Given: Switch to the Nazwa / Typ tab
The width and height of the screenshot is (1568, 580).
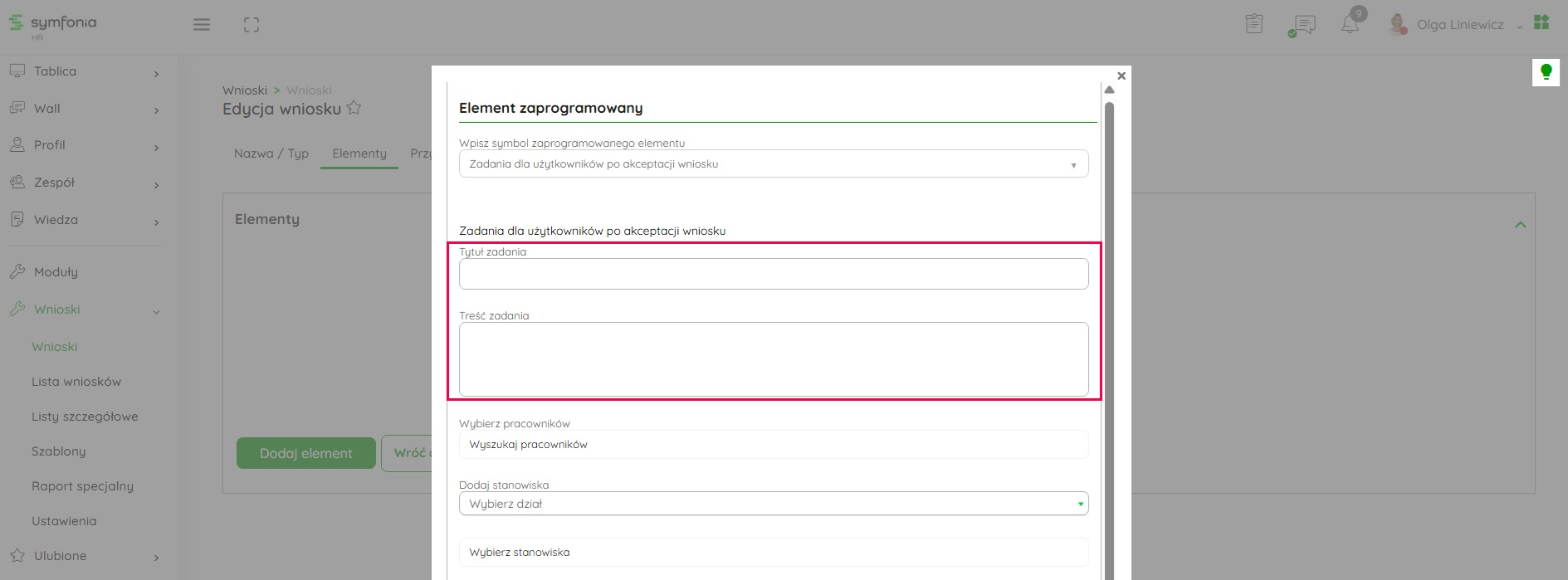Looking at the screenshot, I should click(271, 154).
